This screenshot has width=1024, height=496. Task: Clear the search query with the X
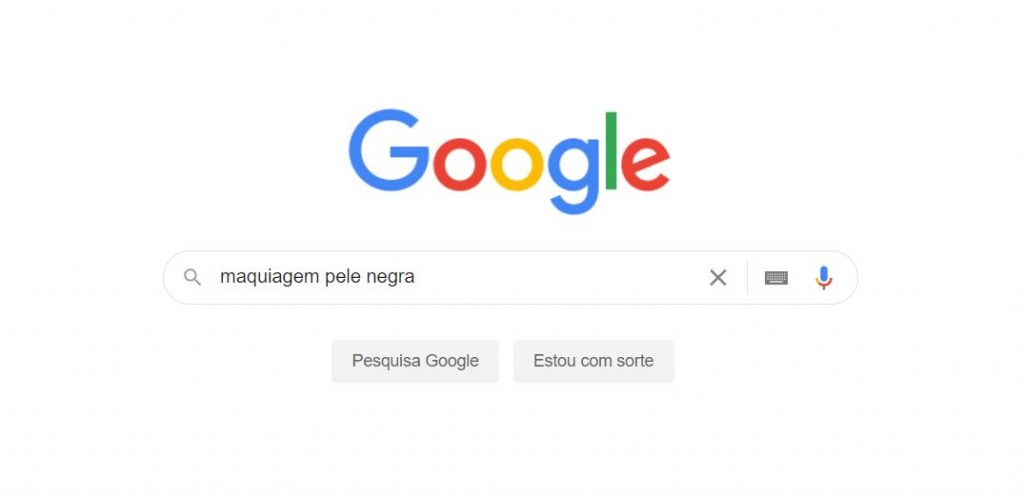tap(718, 277)
